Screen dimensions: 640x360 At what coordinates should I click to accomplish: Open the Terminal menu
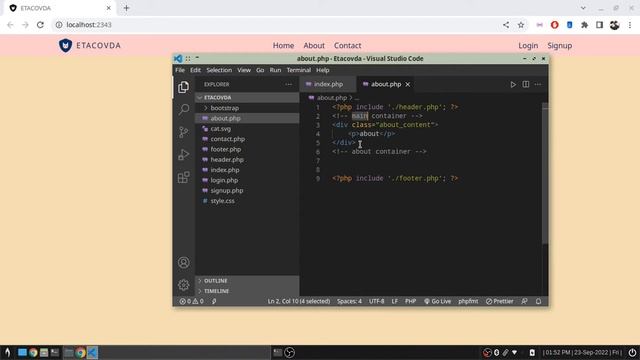[298, 70]
